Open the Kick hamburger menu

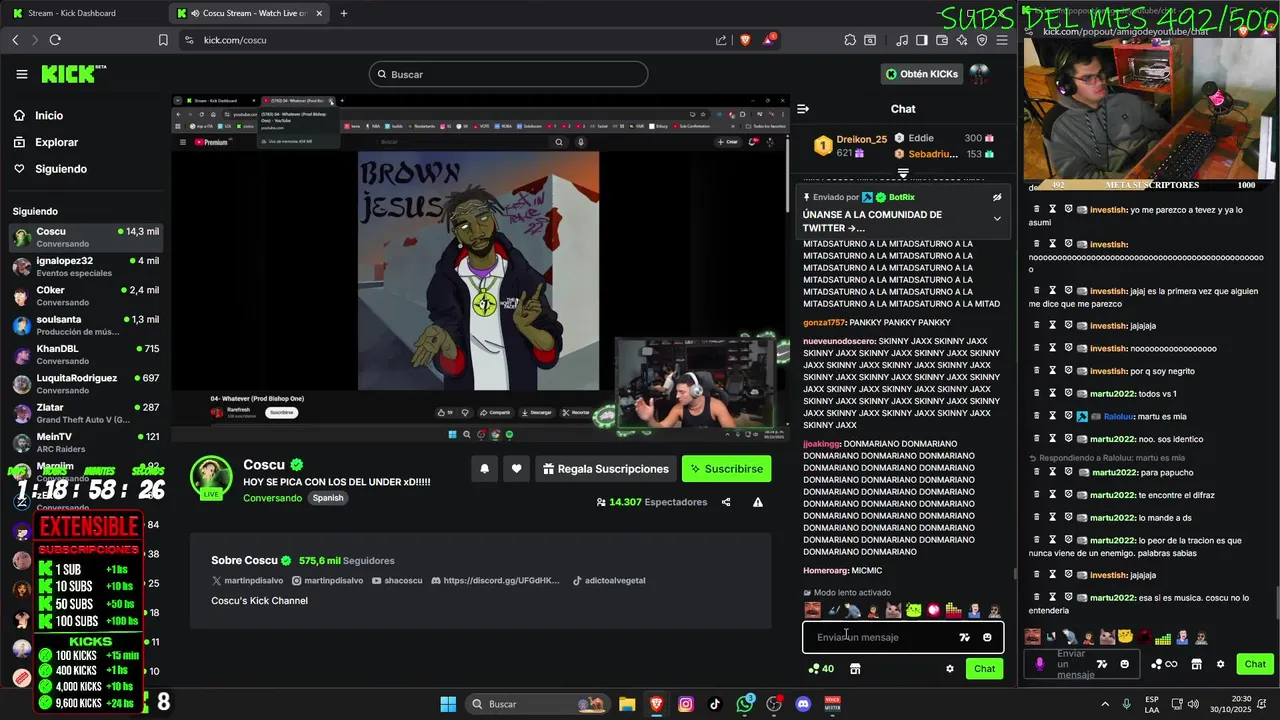[x=22, y=74]
